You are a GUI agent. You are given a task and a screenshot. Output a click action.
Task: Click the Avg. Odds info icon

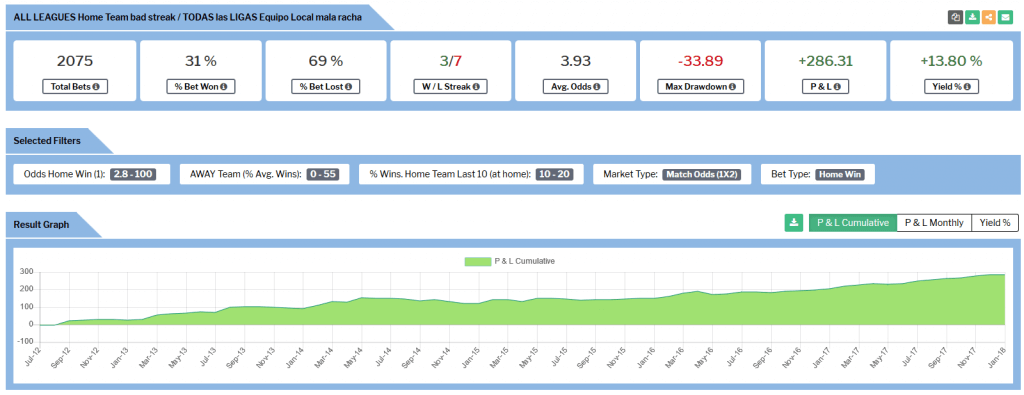click(x=597, y=87)
